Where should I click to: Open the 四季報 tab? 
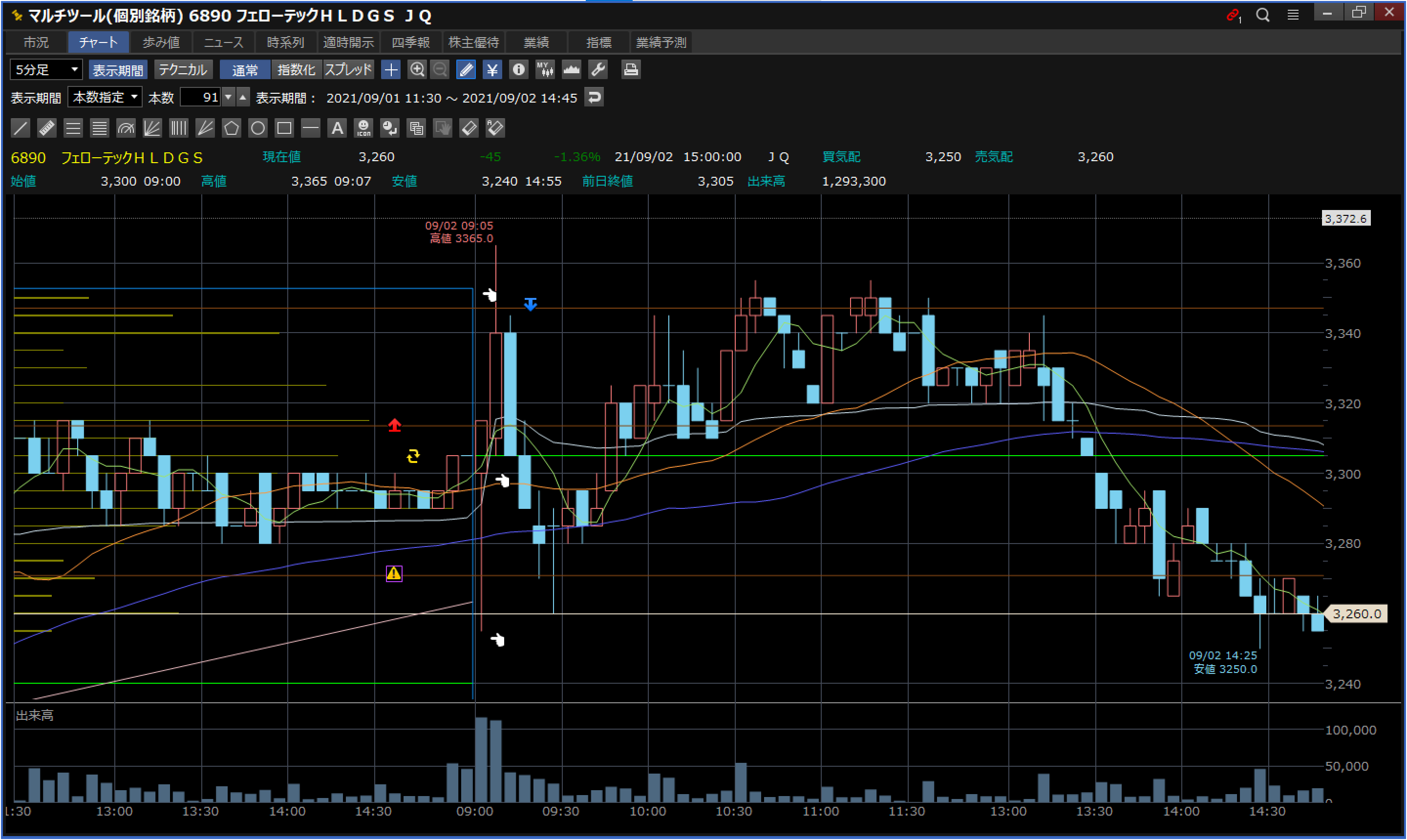(410, 42)
